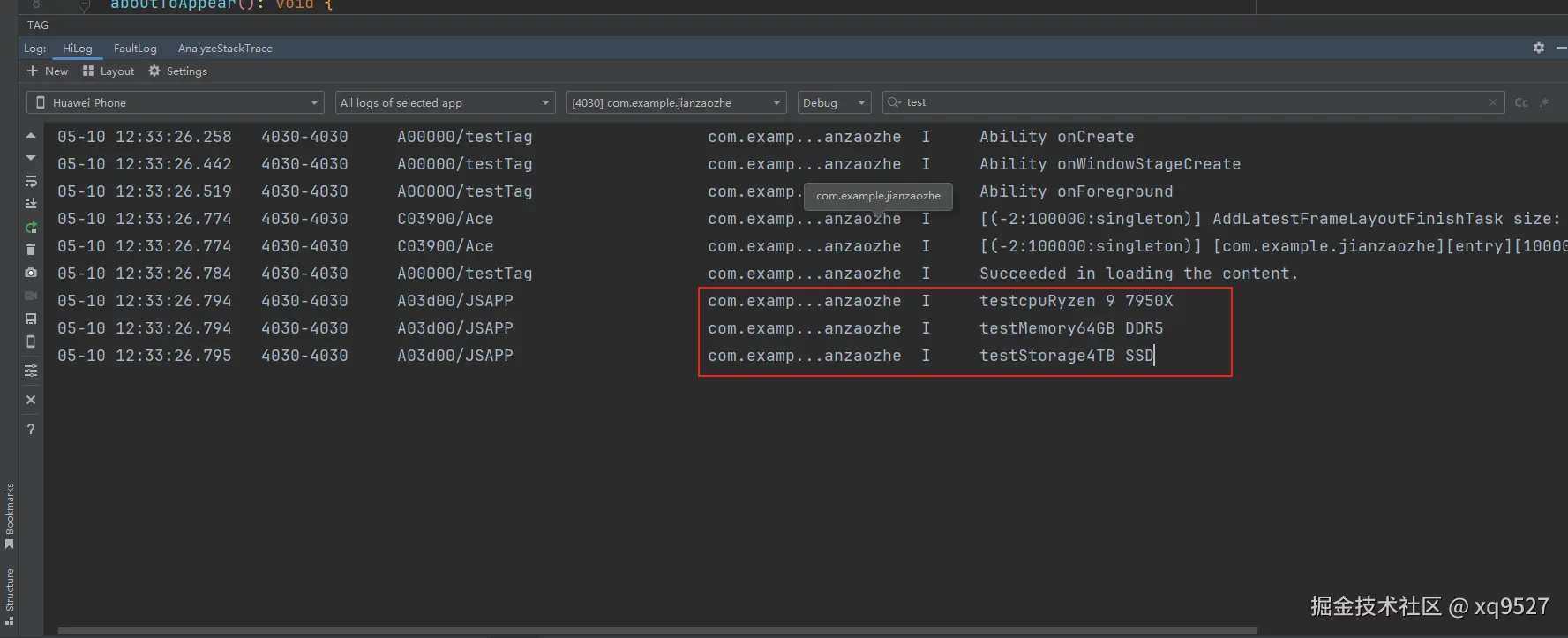Switch to the HiLog tab
The image size is (1568, 638).
pos(77,48)
